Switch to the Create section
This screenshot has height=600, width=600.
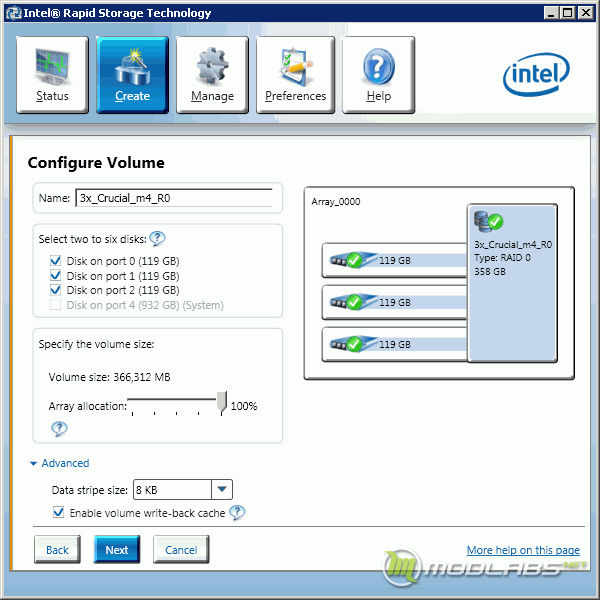[132, 75]
